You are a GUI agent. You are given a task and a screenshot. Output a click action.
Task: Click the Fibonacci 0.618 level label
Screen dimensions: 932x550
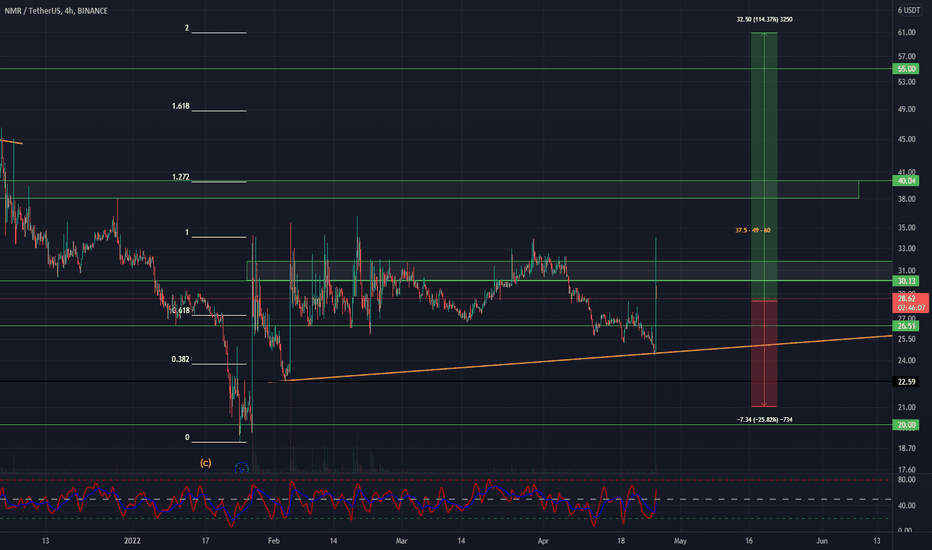(181, 310)
